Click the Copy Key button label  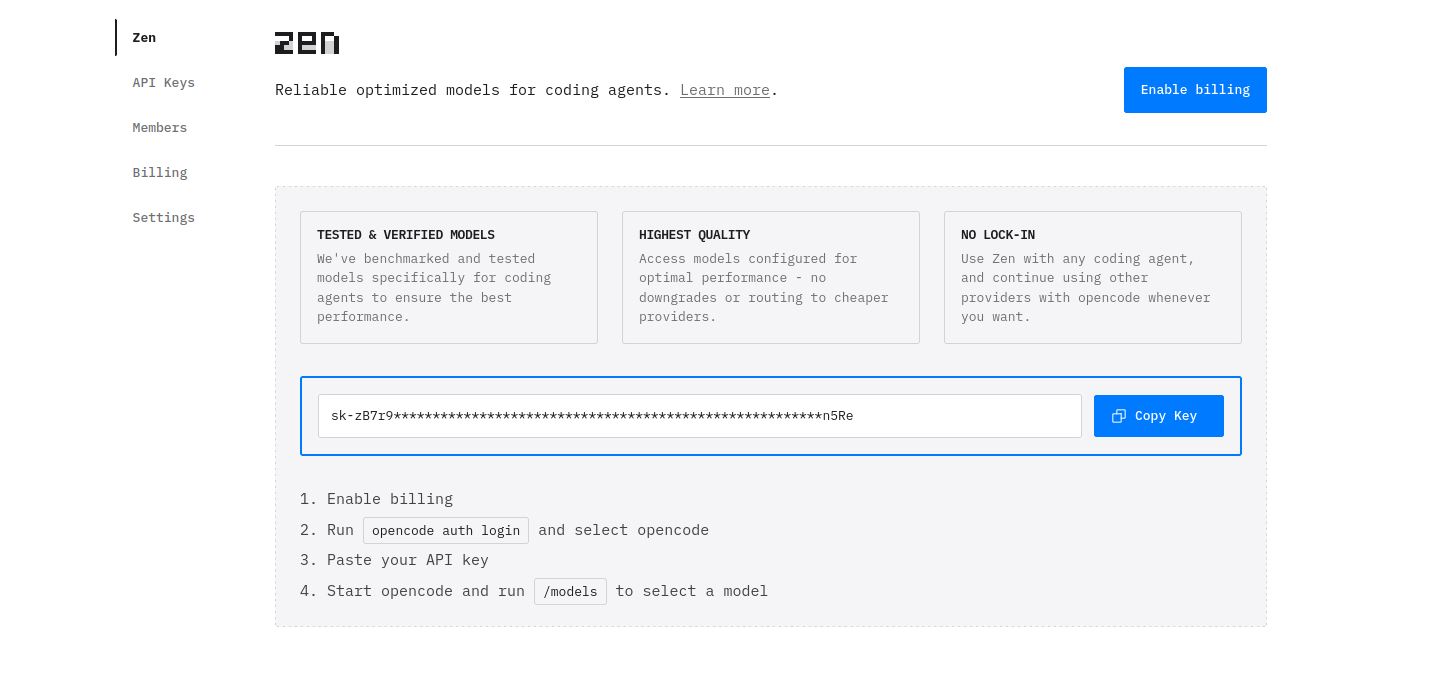pyautogui.click(x=1166, y=416)
